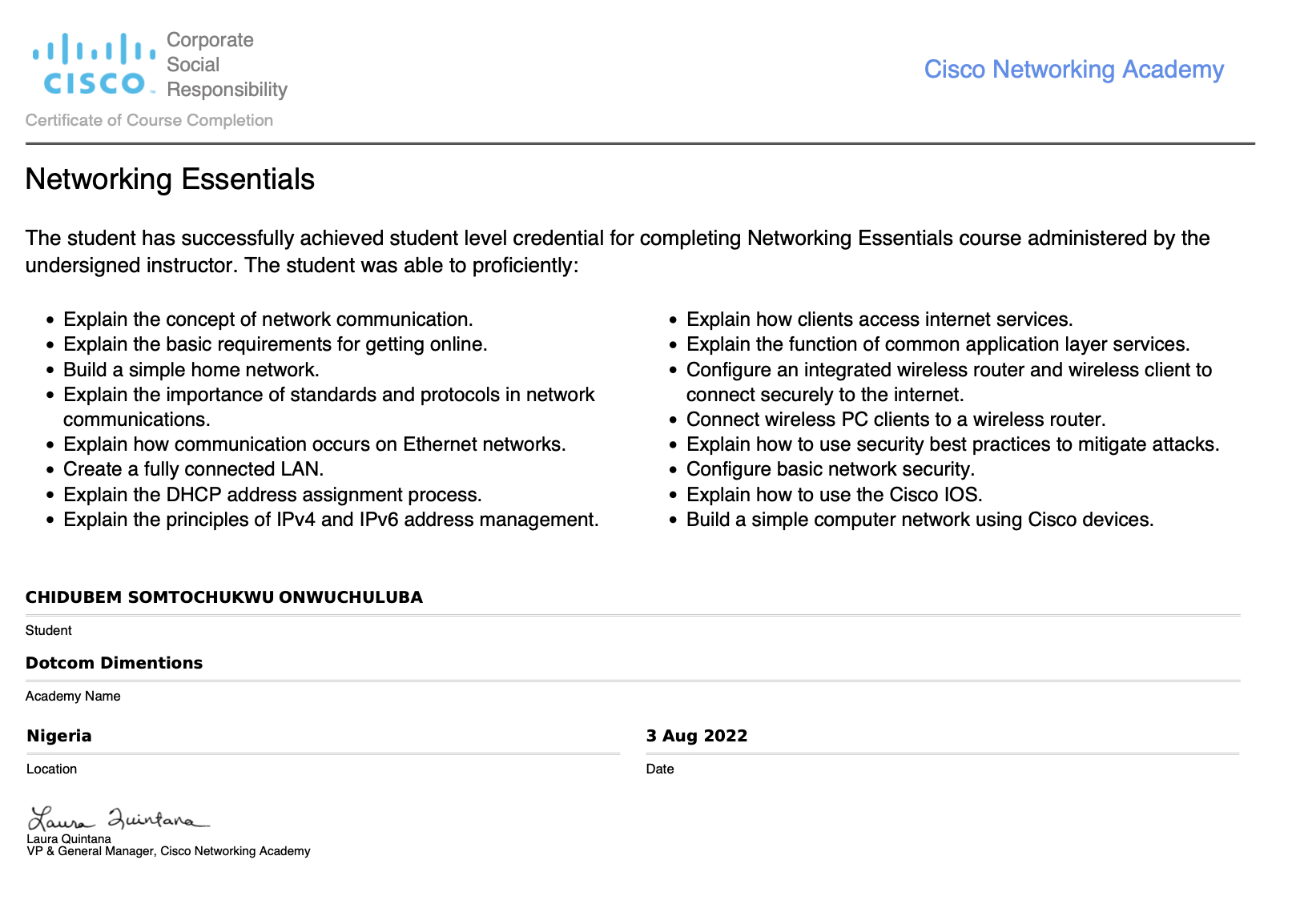Click 'Explain how to use the Cisco IOS'
The height and width of the screenshot is (924, 1296).
(x=834, y=495)
